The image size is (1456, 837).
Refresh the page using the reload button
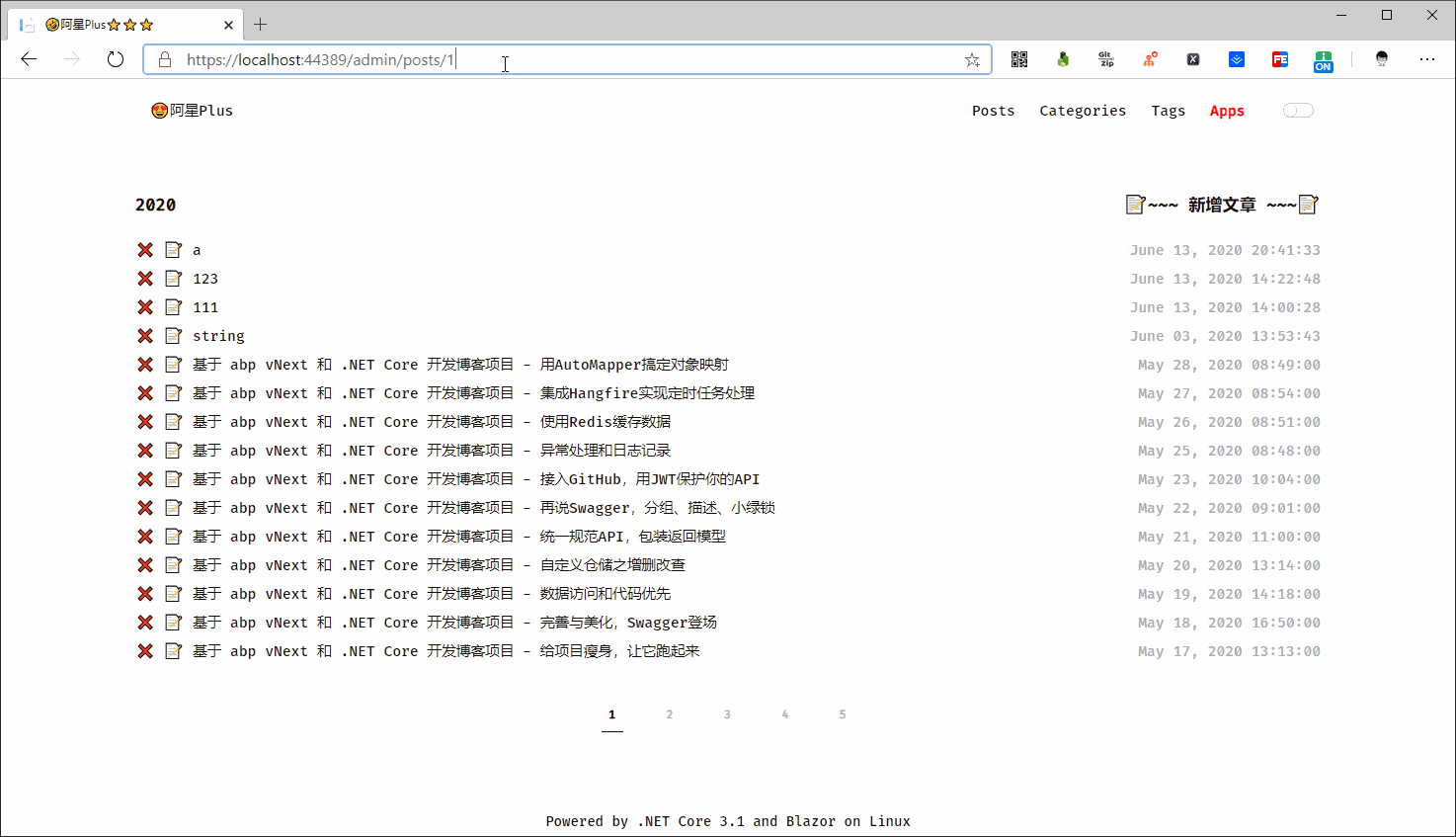116,59
